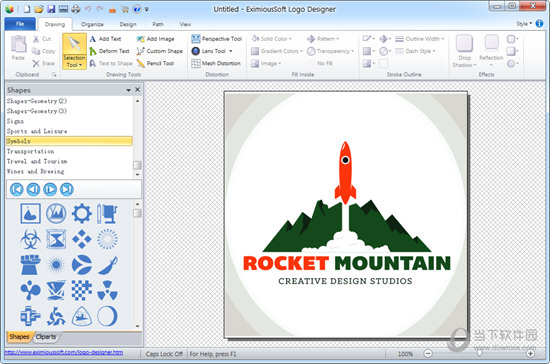The width and height of the screenshot is (550, 364).
Task: Insert the dotted circle ring shape
Action: (107, 239)
